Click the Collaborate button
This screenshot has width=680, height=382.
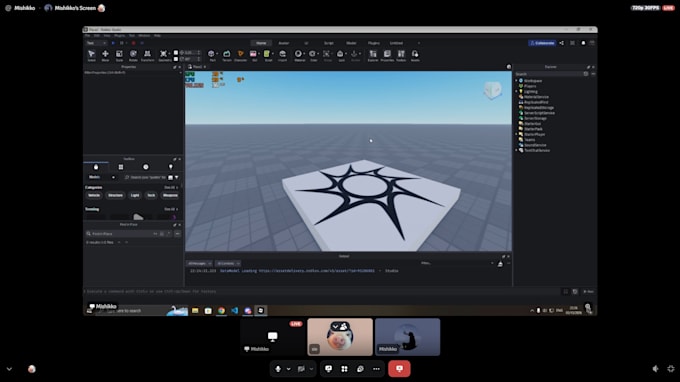[x=542, y=43]
